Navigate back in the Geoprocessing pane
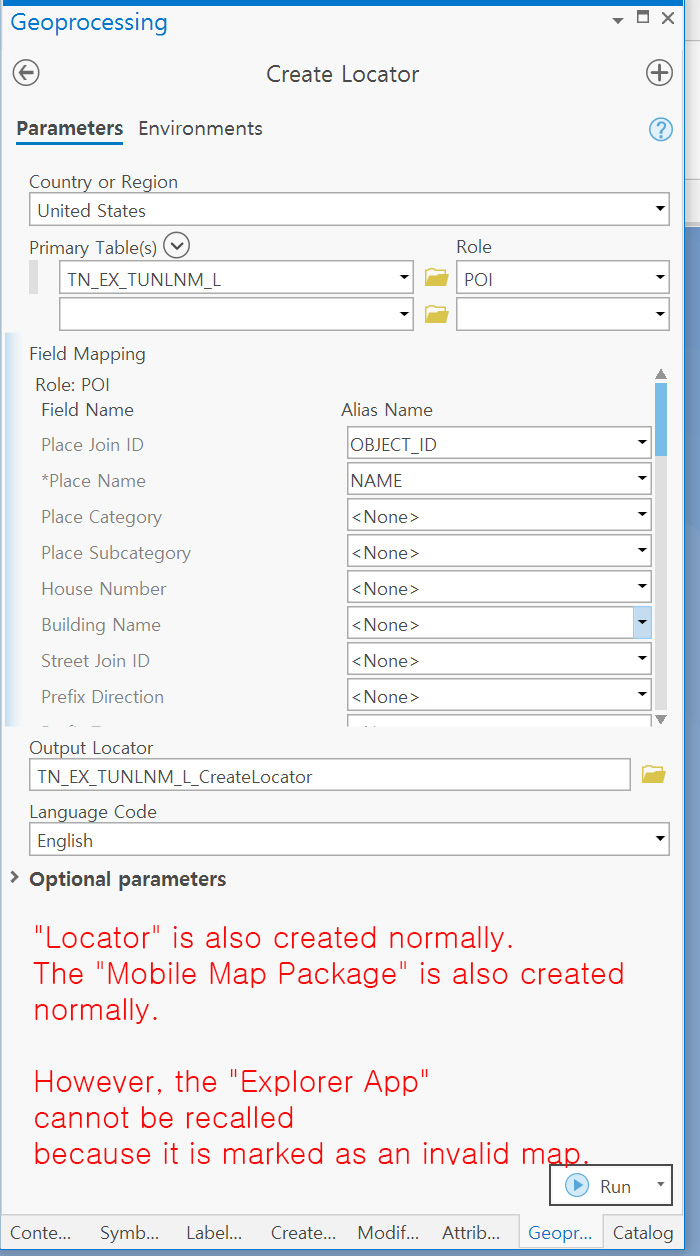Screen dimensions: 700x1256 click(x=25, y=72)
